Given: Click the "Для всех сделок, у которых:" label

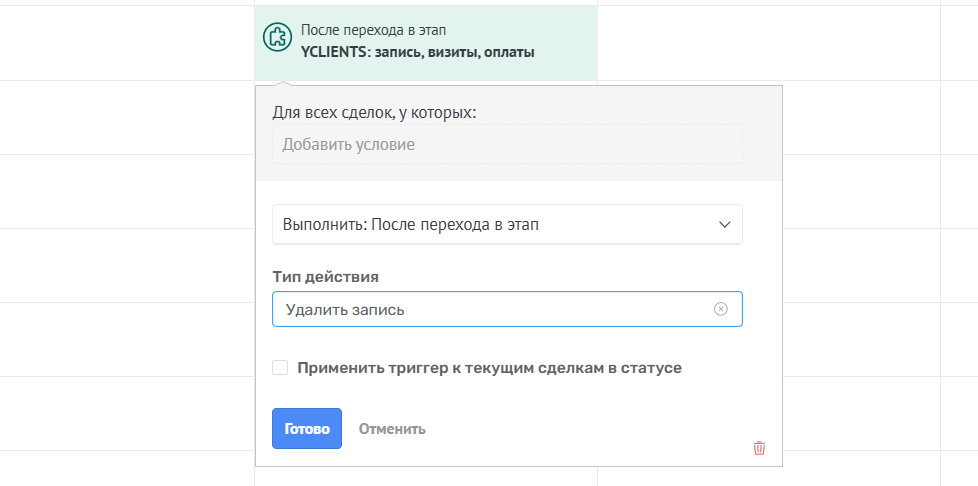Looking at the screenshot, I should click(x=374, y=113).
